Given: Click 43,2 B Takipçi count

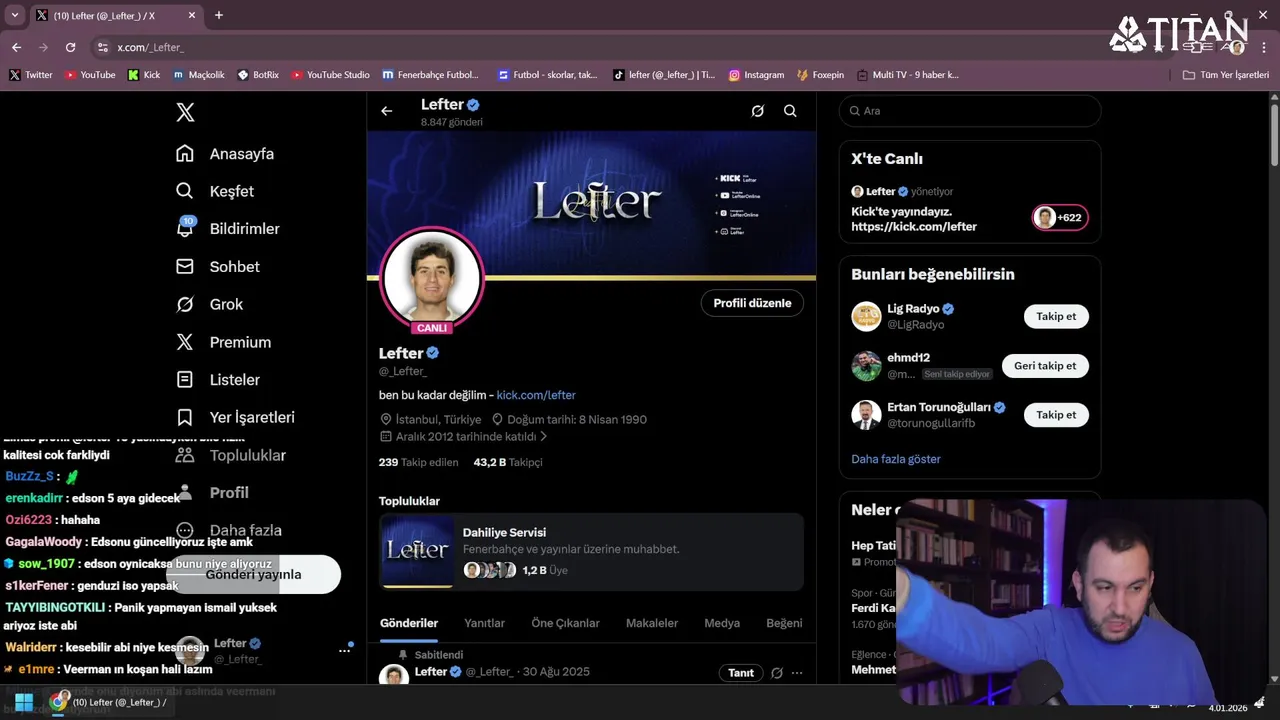Looking at the screenshot, I should click(x=508, y=462).
